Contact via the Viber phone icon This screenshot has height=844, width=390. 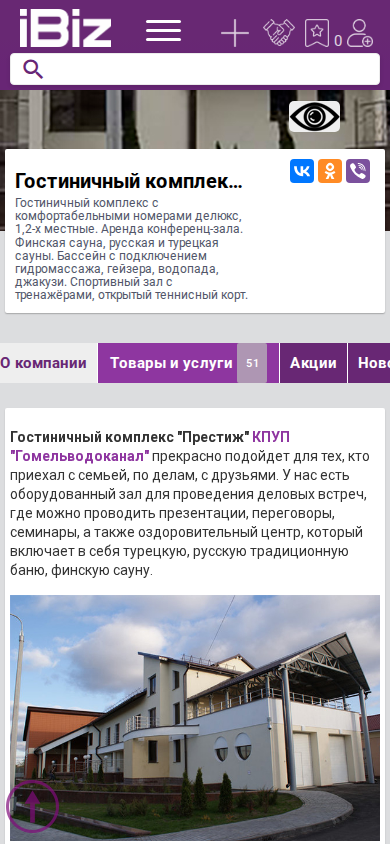pyautogui.click(x=358, y=171)
